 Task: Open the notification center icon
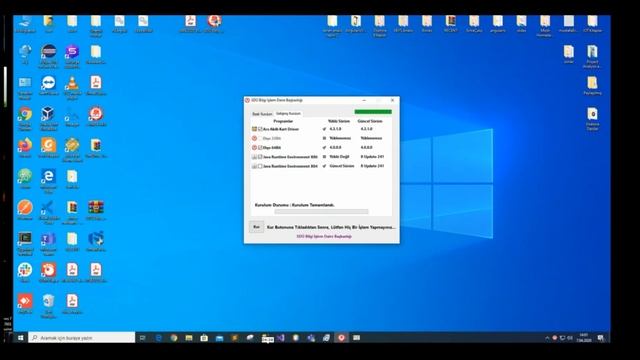click(601, 338)
